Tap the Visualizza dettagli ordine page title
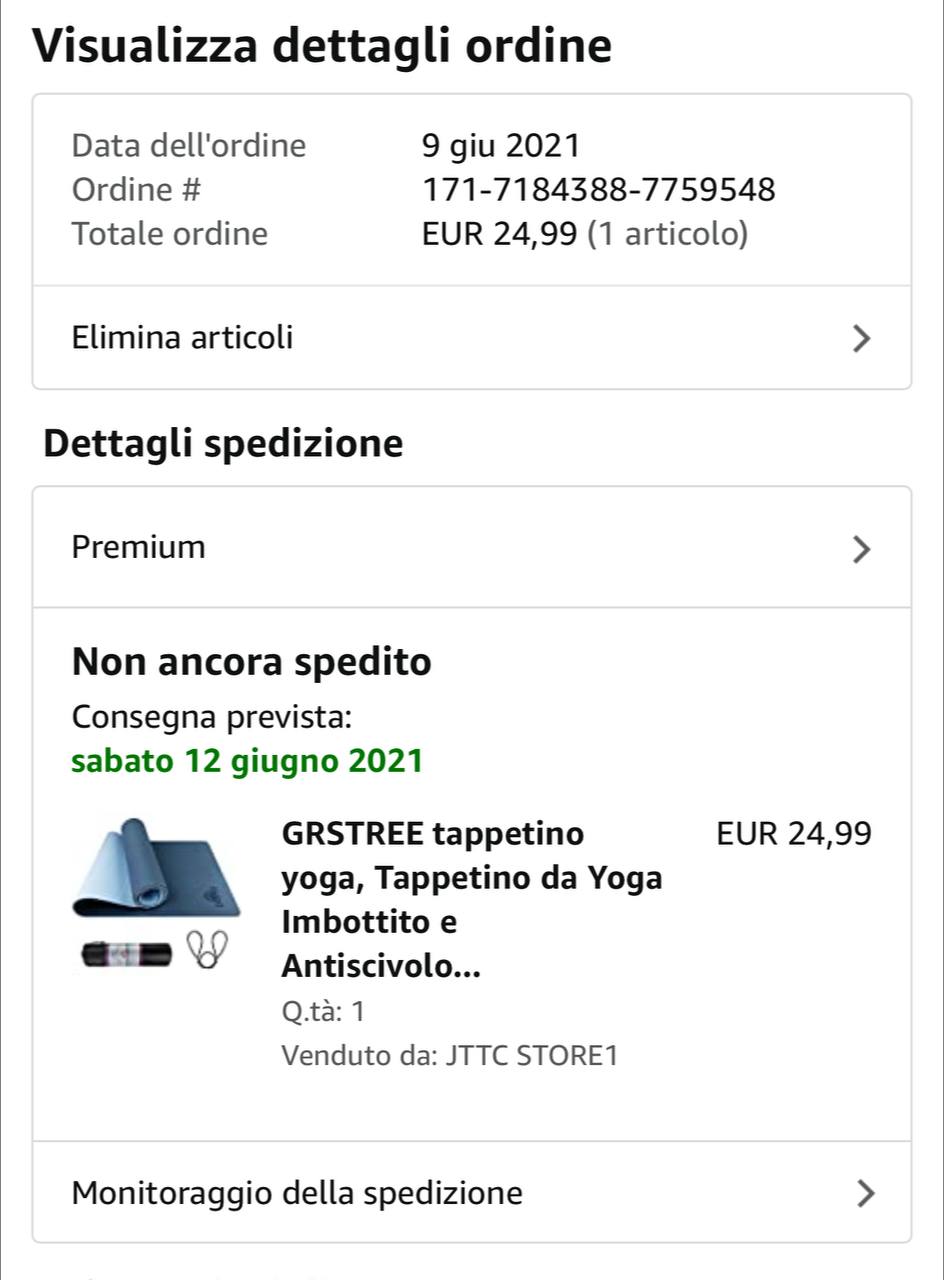Viewport: 944px width, 1280px height. pyautogui.click(x=322, y=46)
